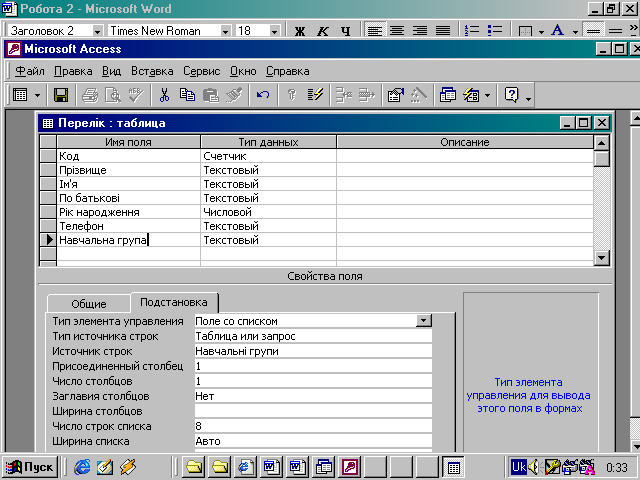Open the Properties icon in Access toolbar
Image resolution: width=640 pixels, height=480 pixels.
point(396,95)
